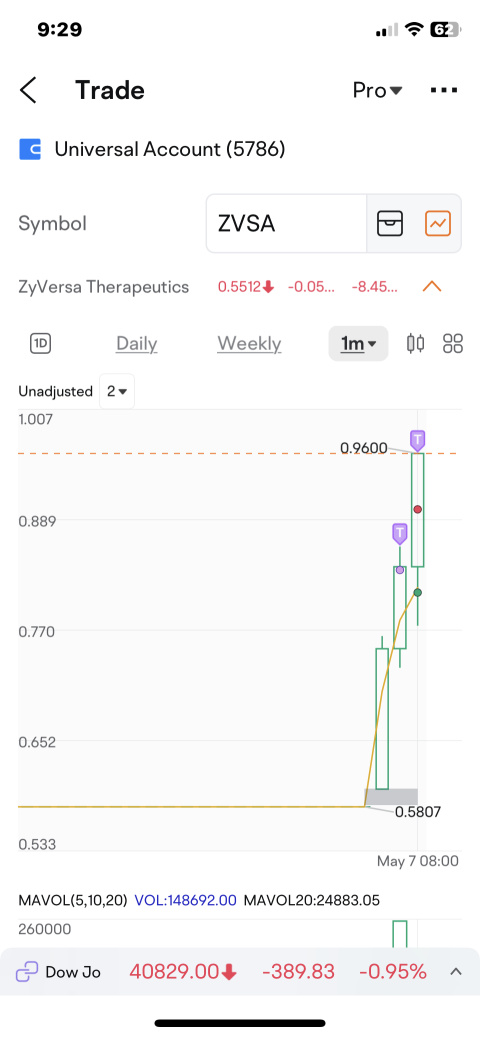Switch to the Weekly chart tab

tap(249, 344)
